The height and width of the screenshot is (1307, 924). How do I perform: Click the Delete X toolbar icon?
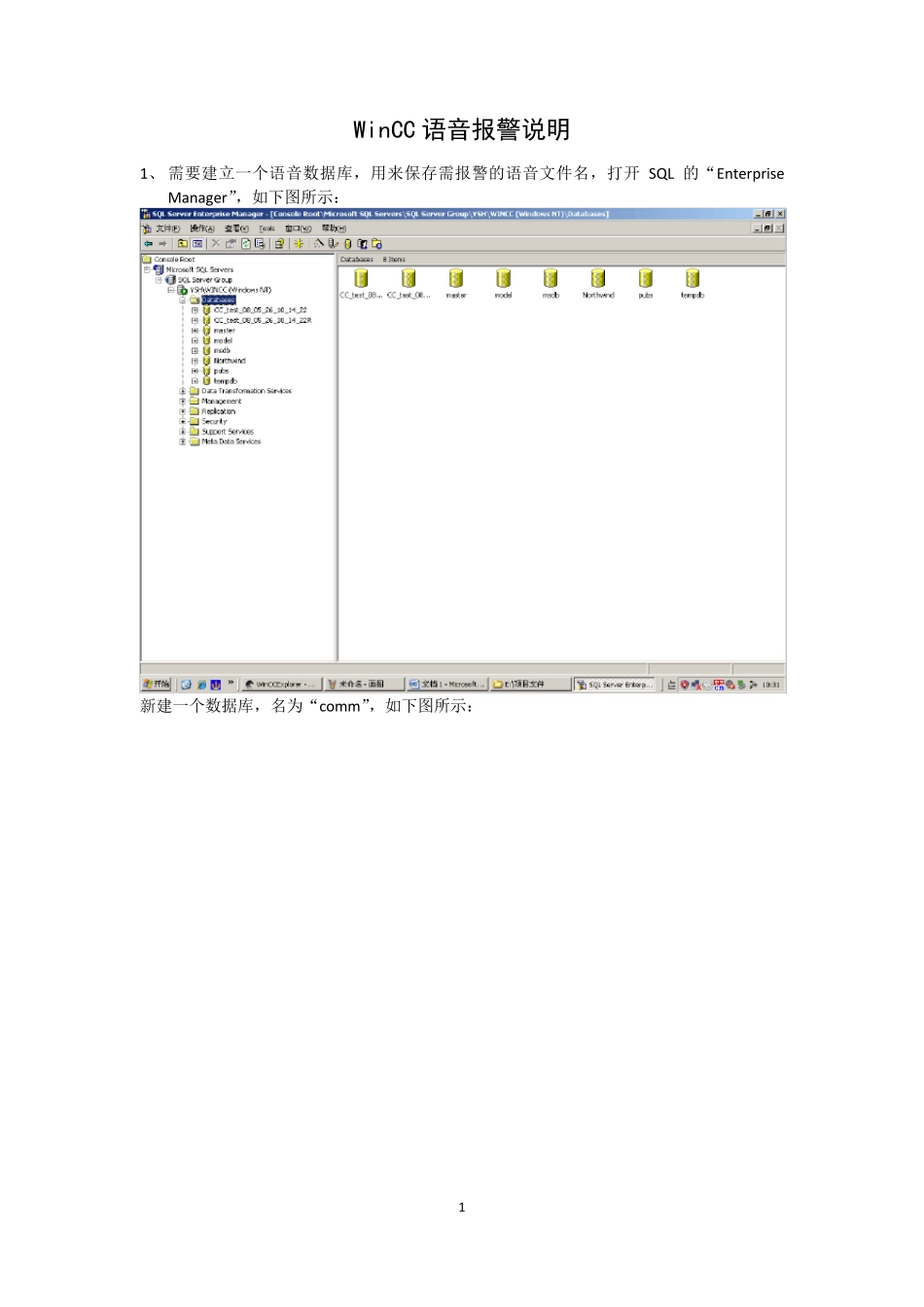click(x=216, y=243)
